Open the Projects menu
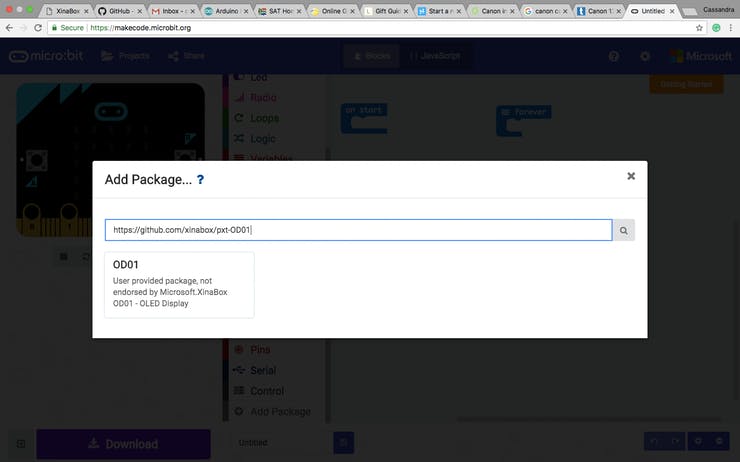740x462 pixels. coord(125,56)
